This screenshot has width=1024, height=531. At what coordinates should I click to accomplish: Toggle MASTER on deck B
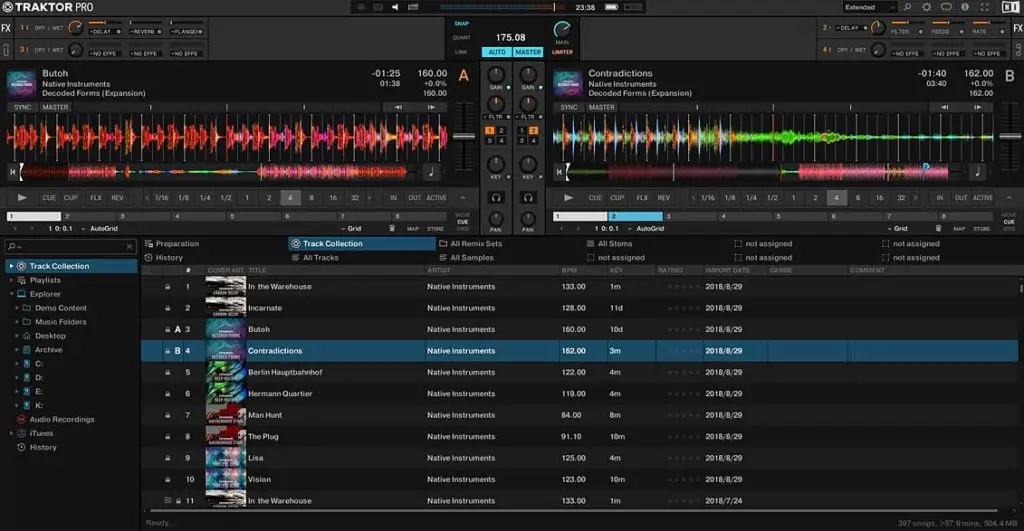(601, 107)
